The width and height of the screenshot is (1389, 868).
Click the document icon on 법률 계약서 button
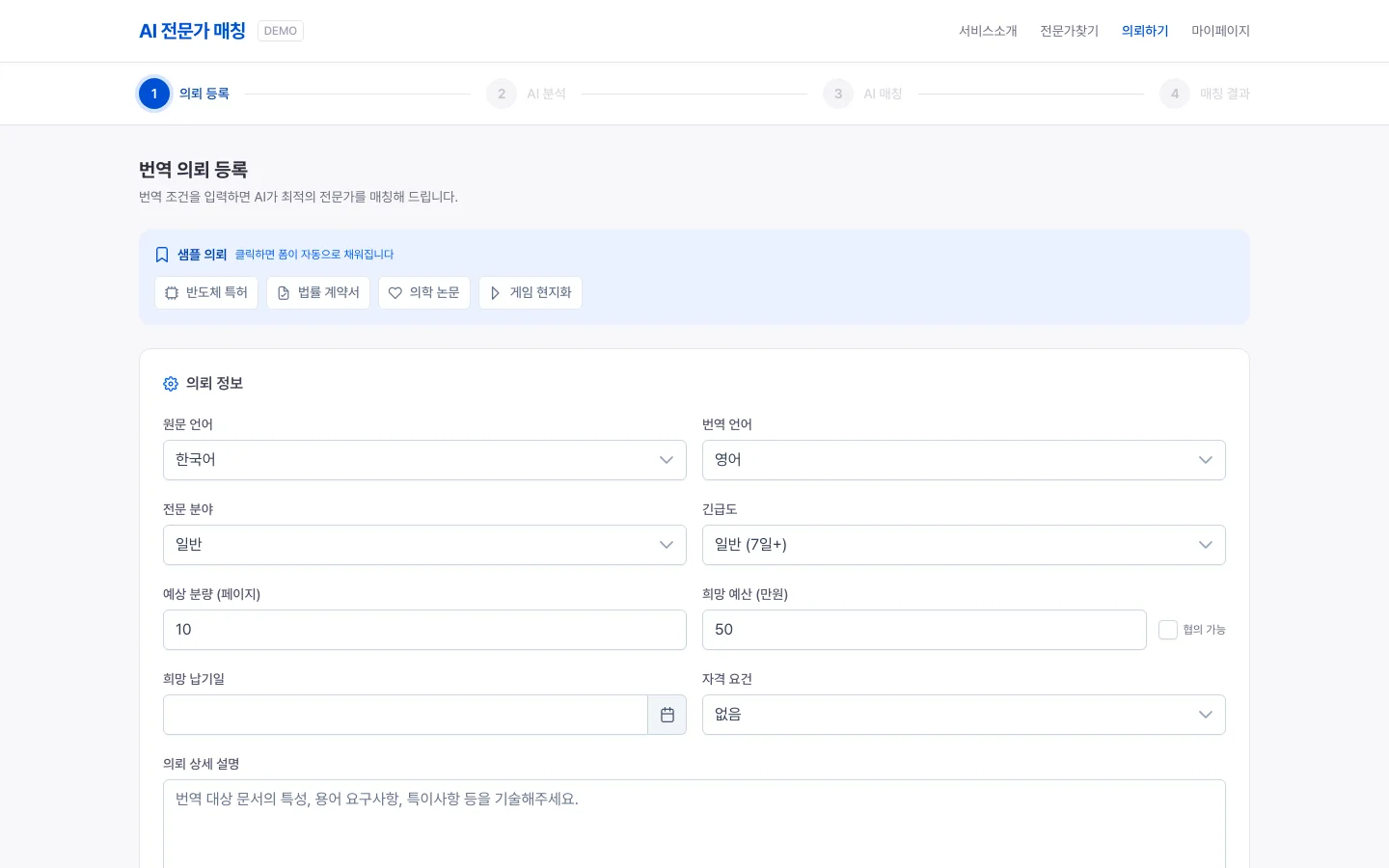tap(283, 293)
